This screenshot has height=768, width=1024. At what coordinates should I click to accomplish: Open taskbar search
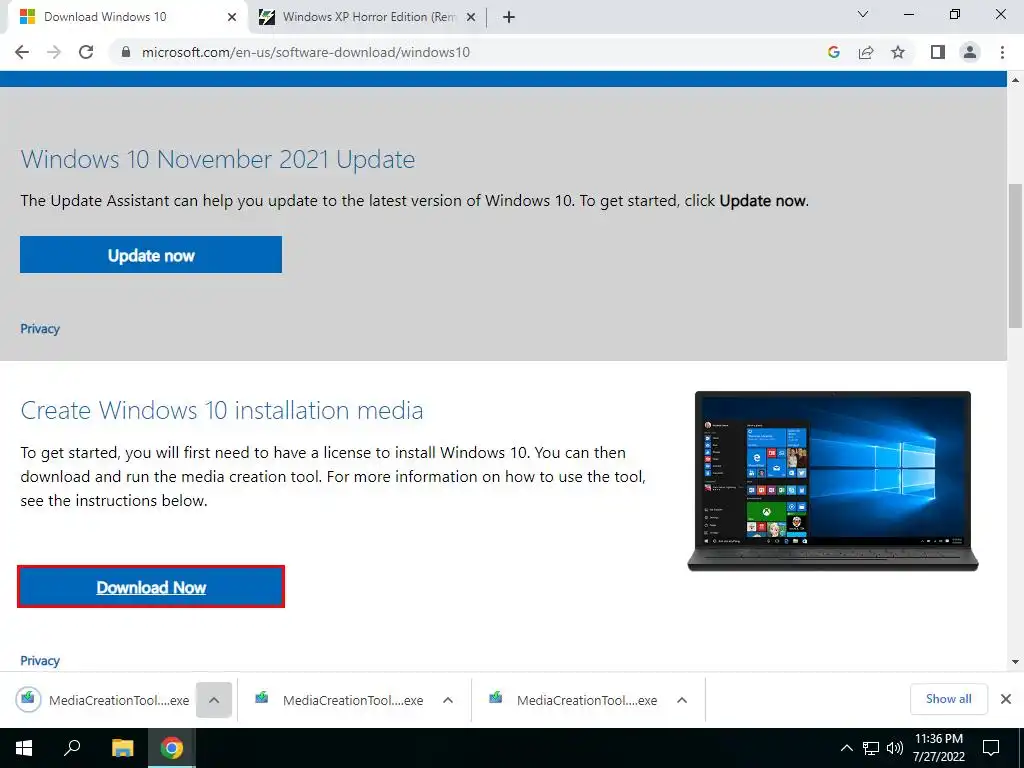[72, 748]
